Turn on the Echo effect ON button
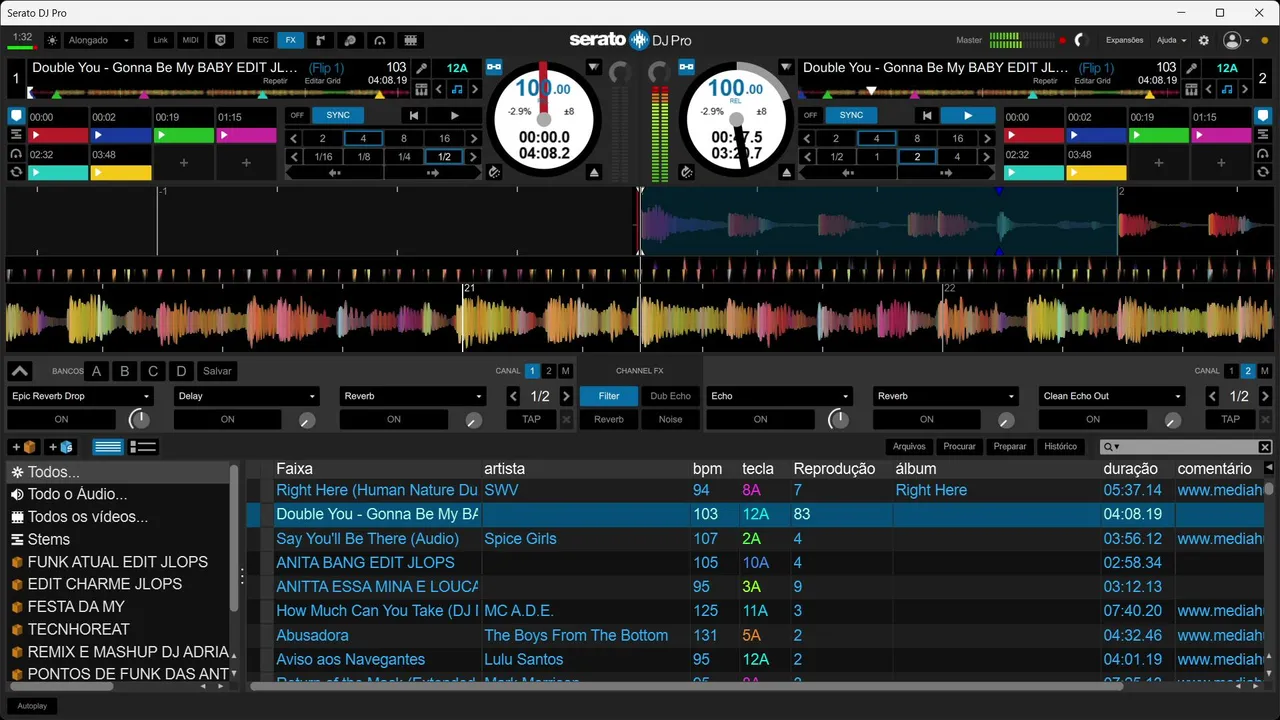This screenshot has height=720, width=1280. pos(761,420)
